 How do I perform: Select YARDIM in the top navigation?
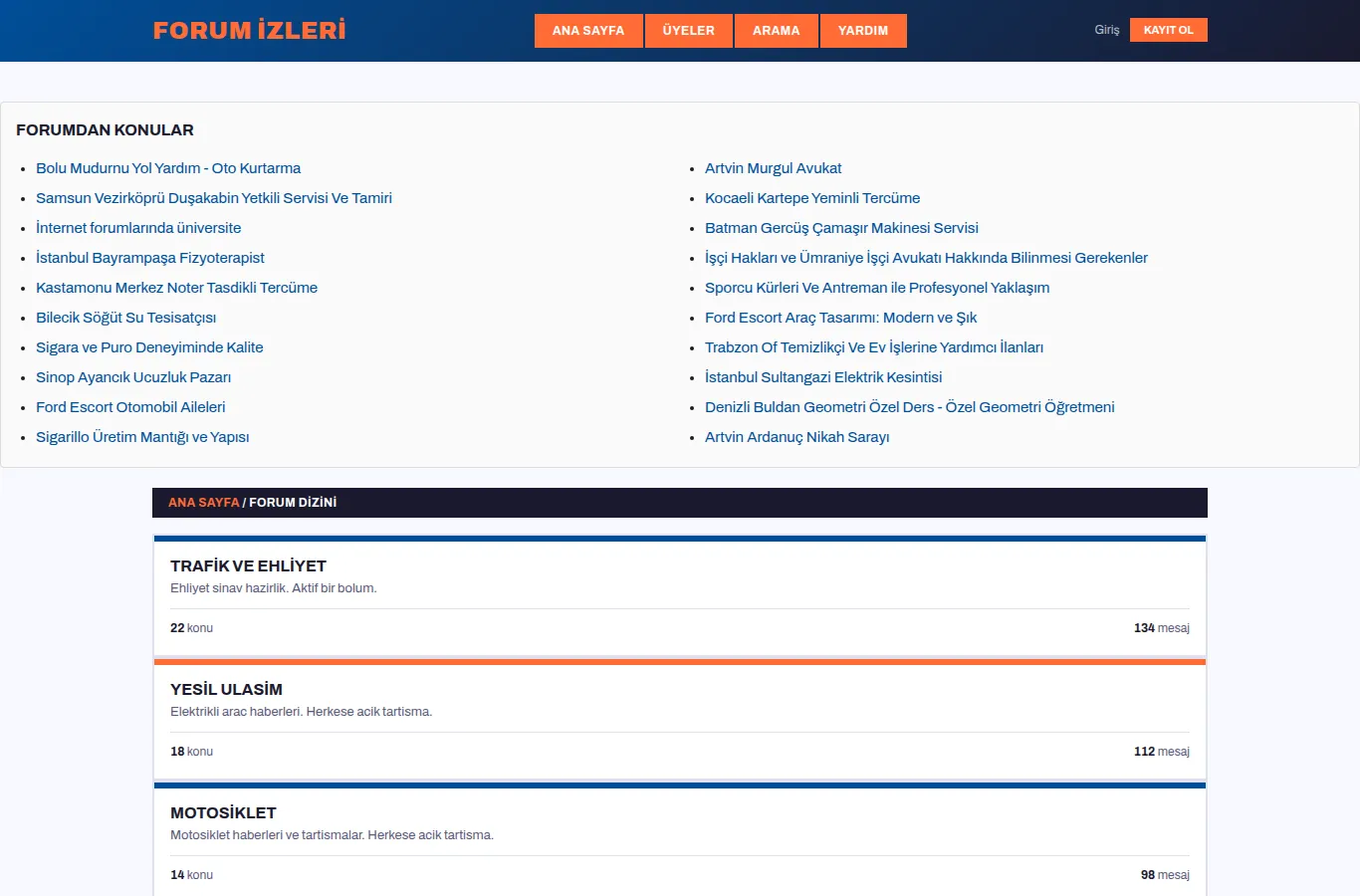pos(863,31)
